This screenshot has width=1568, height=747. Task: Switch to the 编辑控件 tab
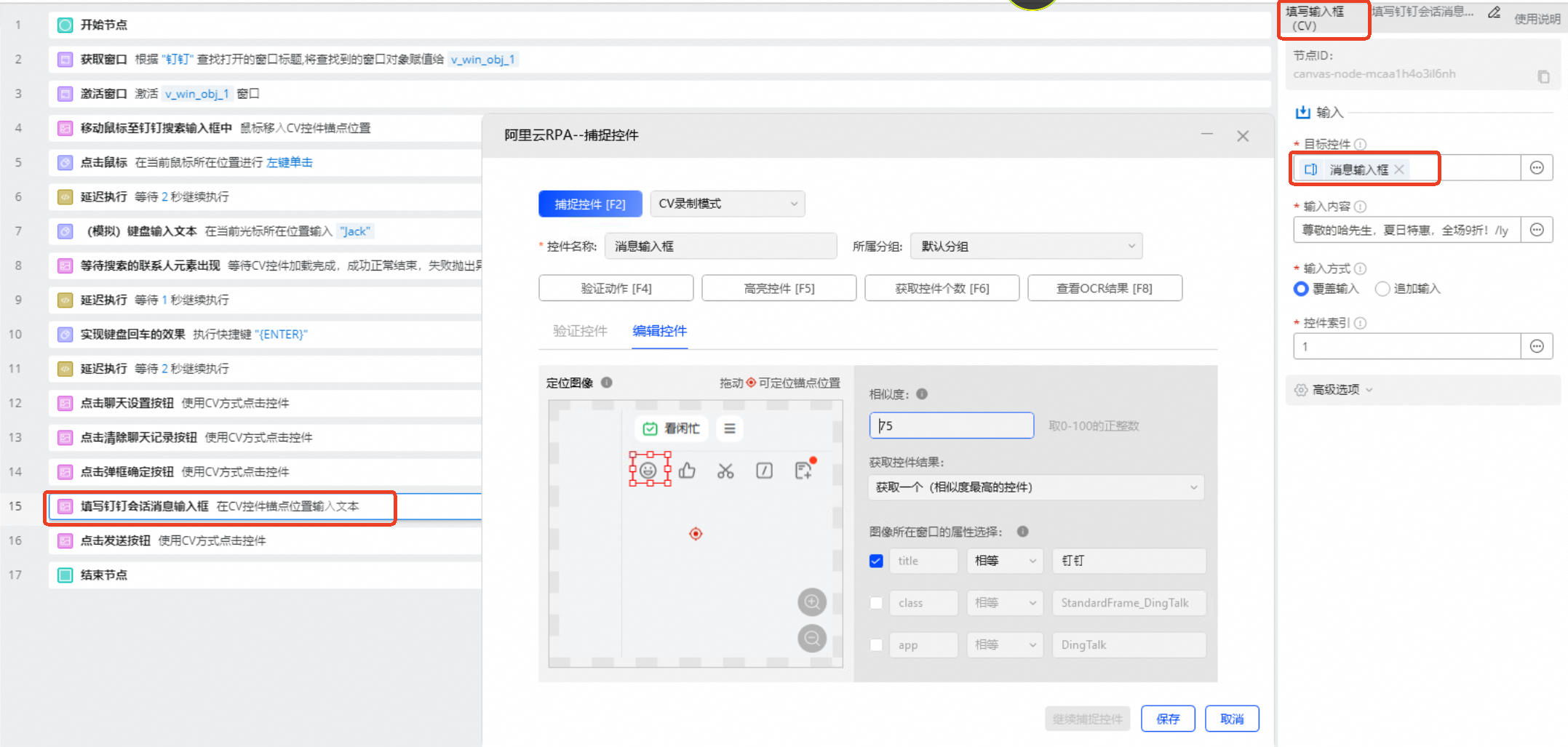[x=659, y=331]
